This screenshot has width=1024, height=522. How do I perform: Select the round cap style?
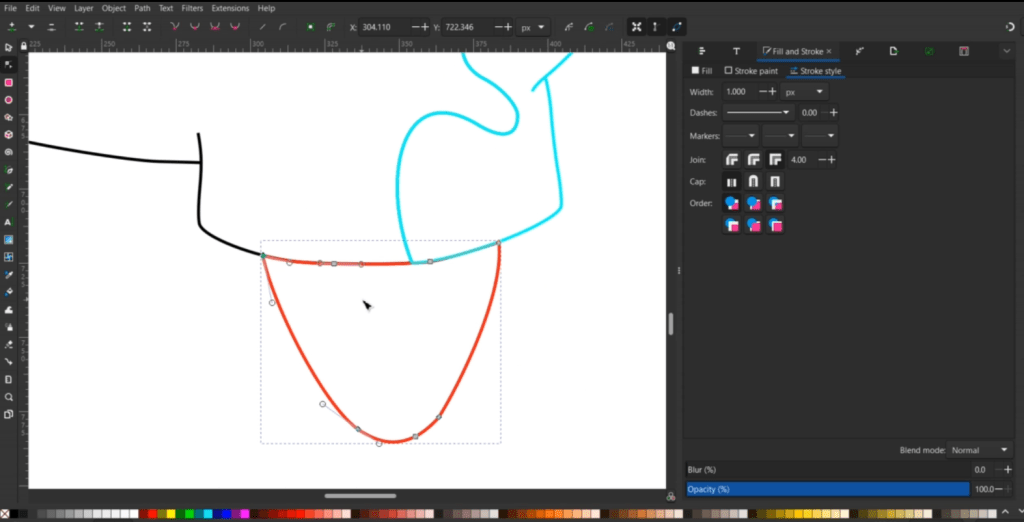(x=753, y=182)
